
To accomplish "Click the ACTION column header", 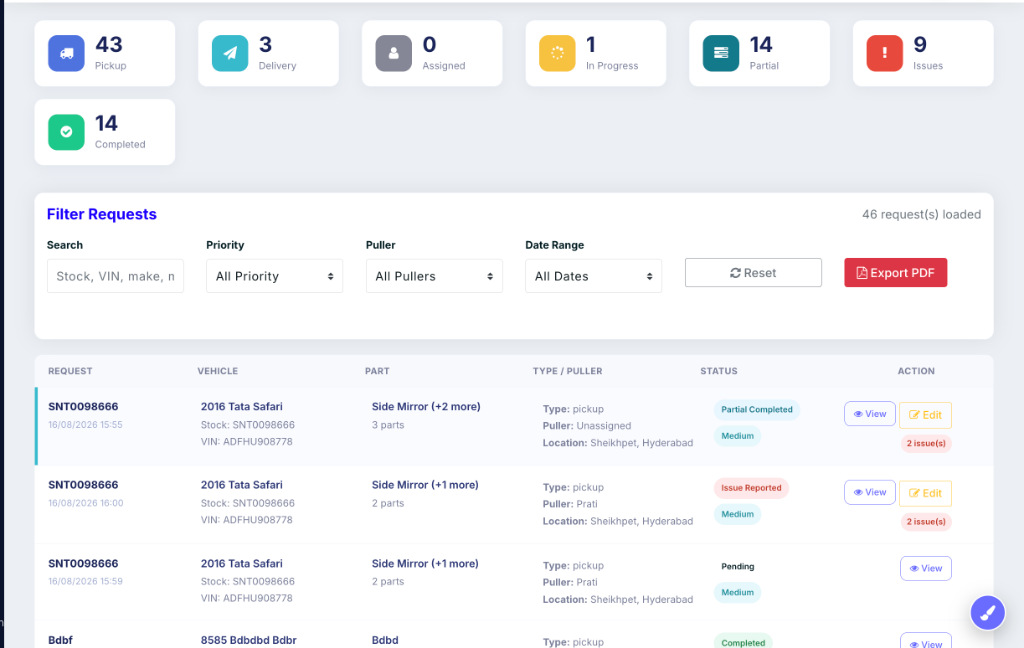I will [x=916, y=371].
